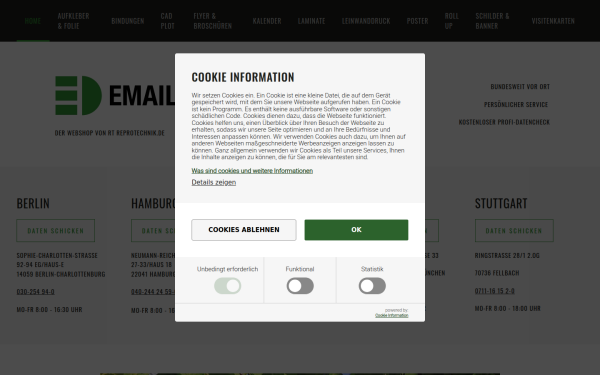The width and height of the screenshot is (600, 375).
Task: Click Der Webshop von RT Reprotechnik.de tagline
Action: (109, 133)
